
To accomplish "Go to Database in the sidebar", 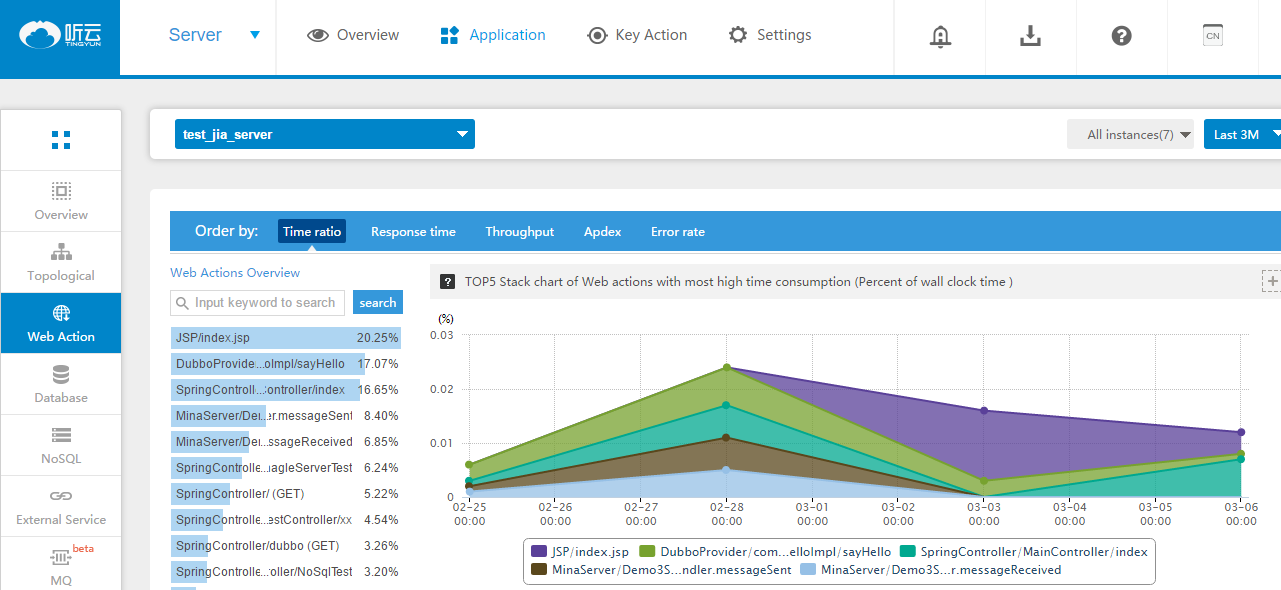I will tap(61, 384).
